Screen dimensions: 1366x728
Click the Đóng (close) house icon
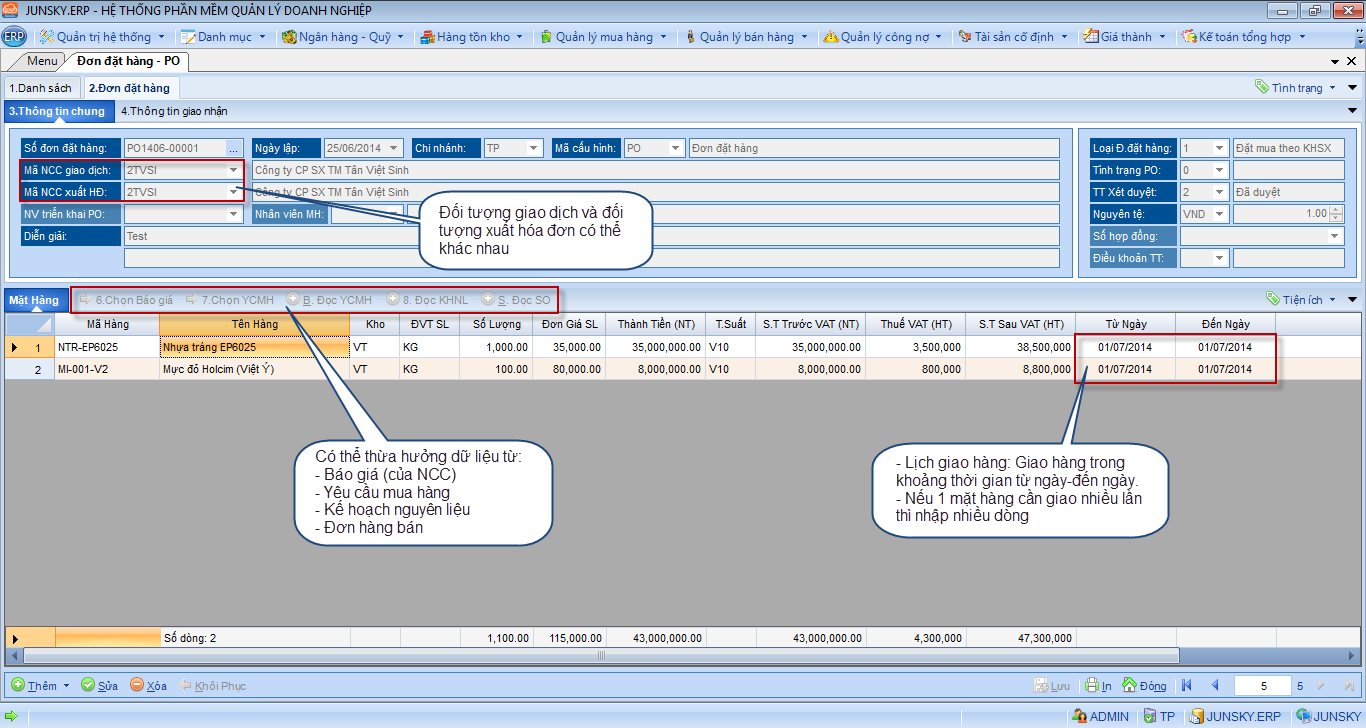(1130, 686)
